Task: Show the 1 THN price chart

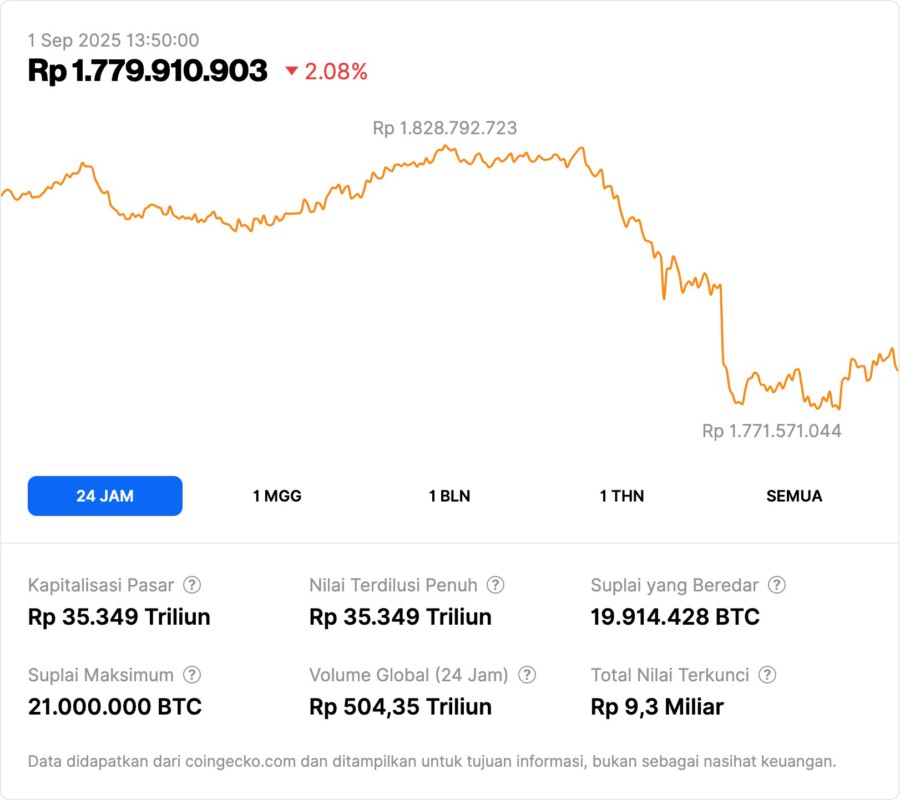Action: (x=622, y=496)
